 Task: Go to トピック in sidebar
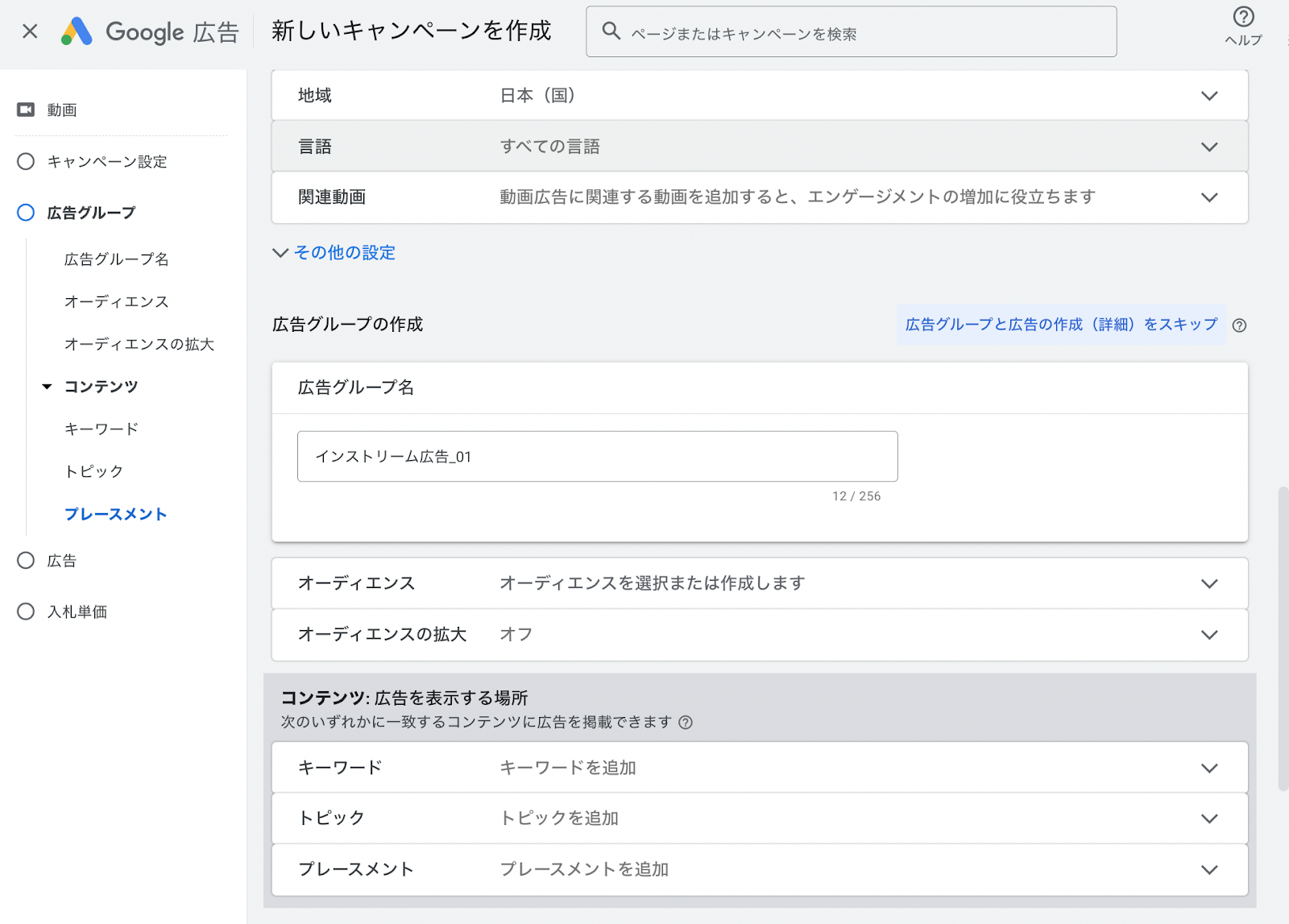[x=93, y=472]
